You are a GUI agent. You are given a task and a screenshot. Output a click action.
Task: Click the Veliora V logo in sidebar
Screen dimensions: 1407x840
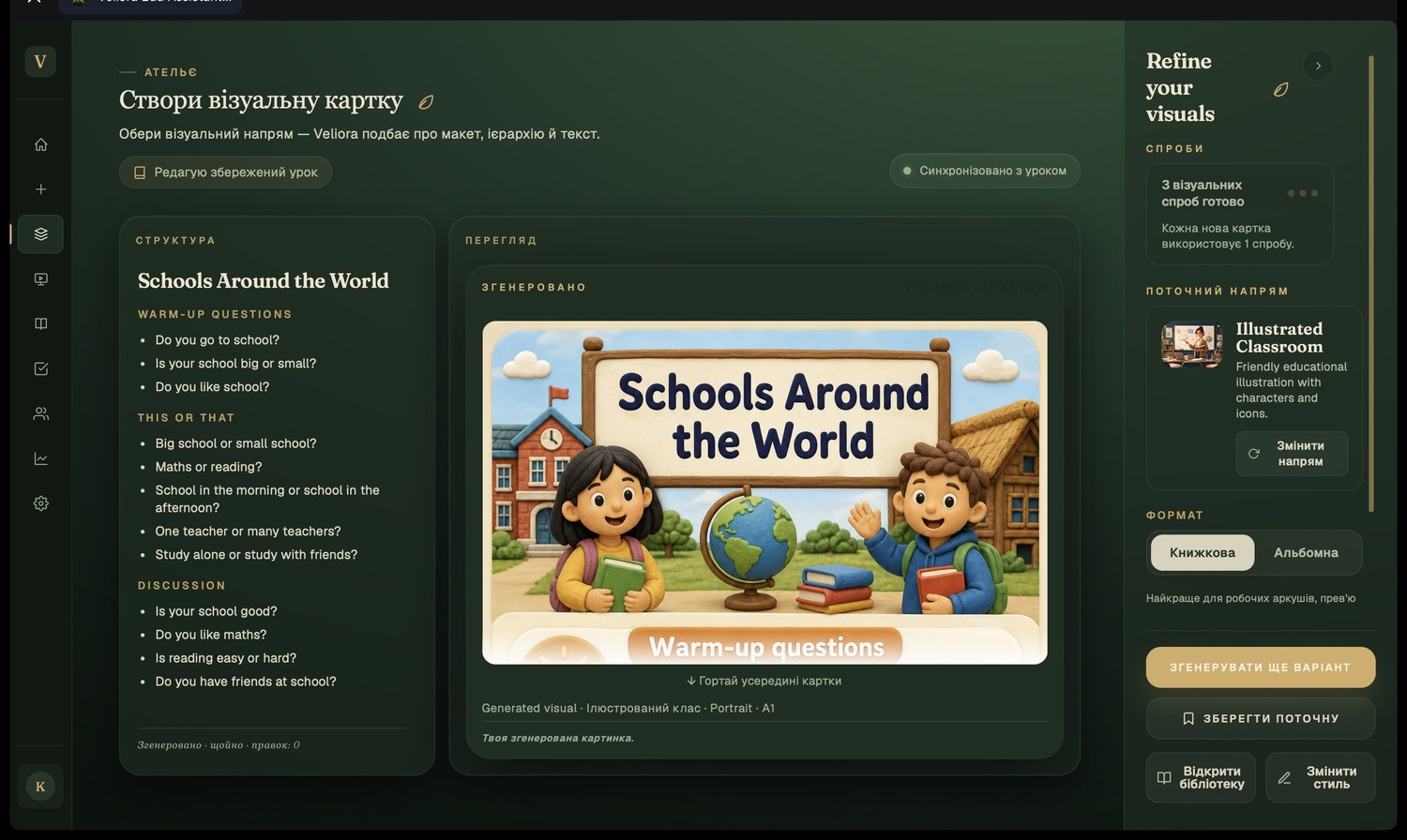pos(40,62)
